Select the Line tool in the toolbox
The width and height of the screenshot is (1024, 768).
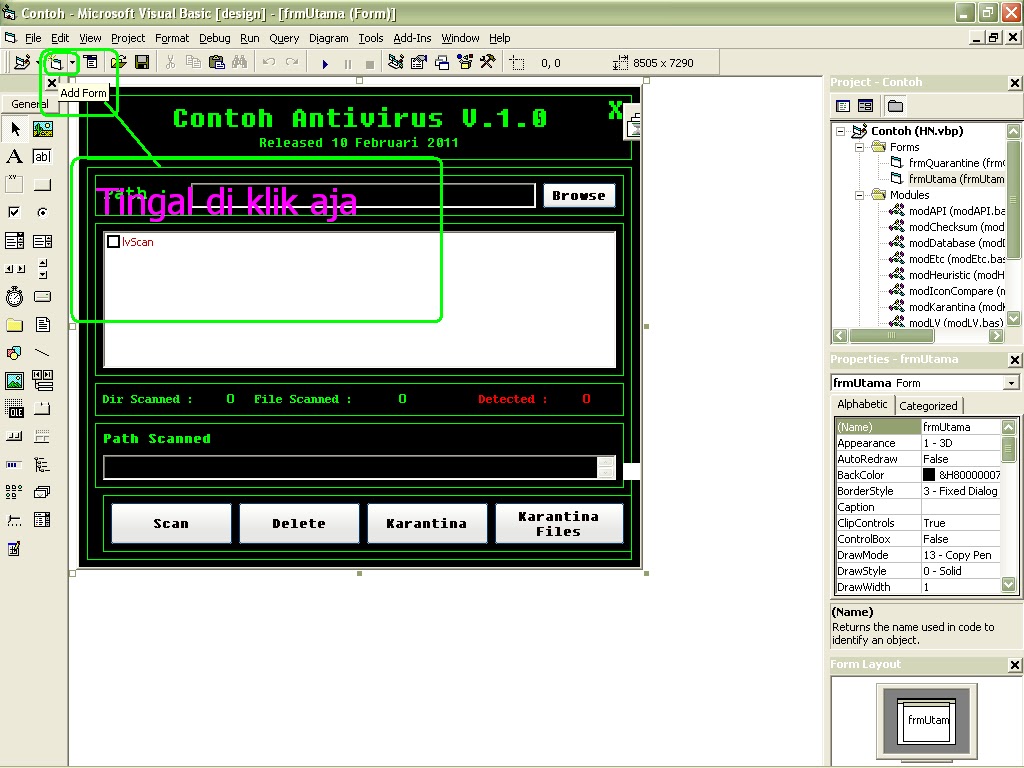pos(42,353)
